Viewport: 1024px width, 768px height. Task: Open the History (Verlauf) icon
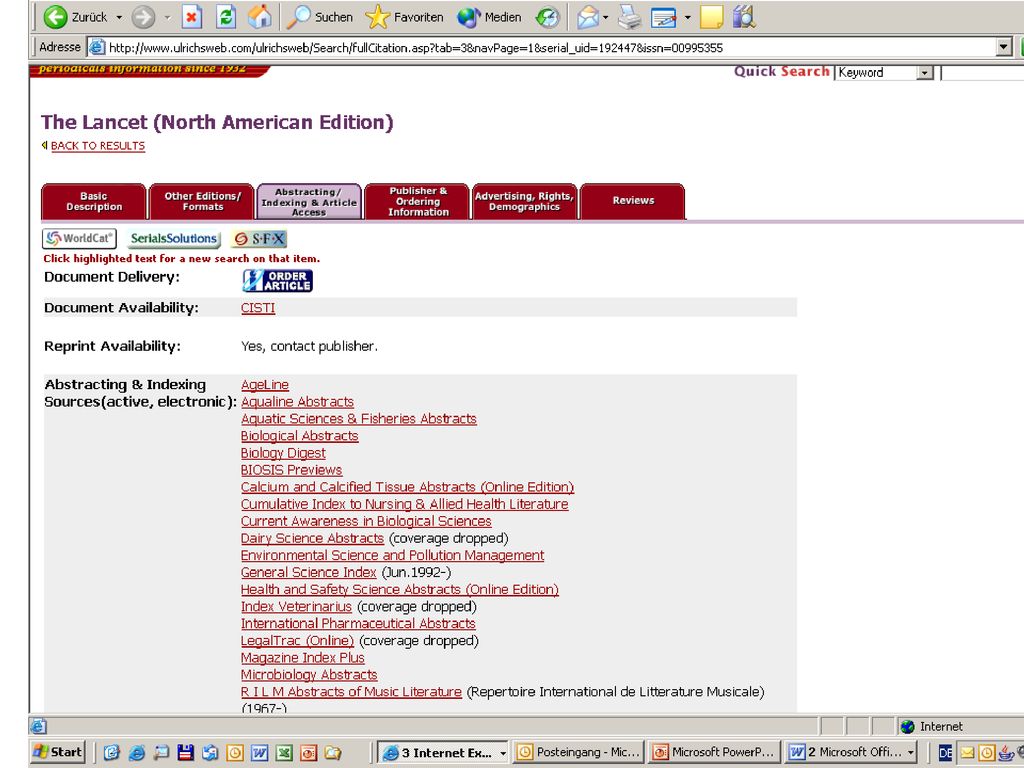pos(547,18)
